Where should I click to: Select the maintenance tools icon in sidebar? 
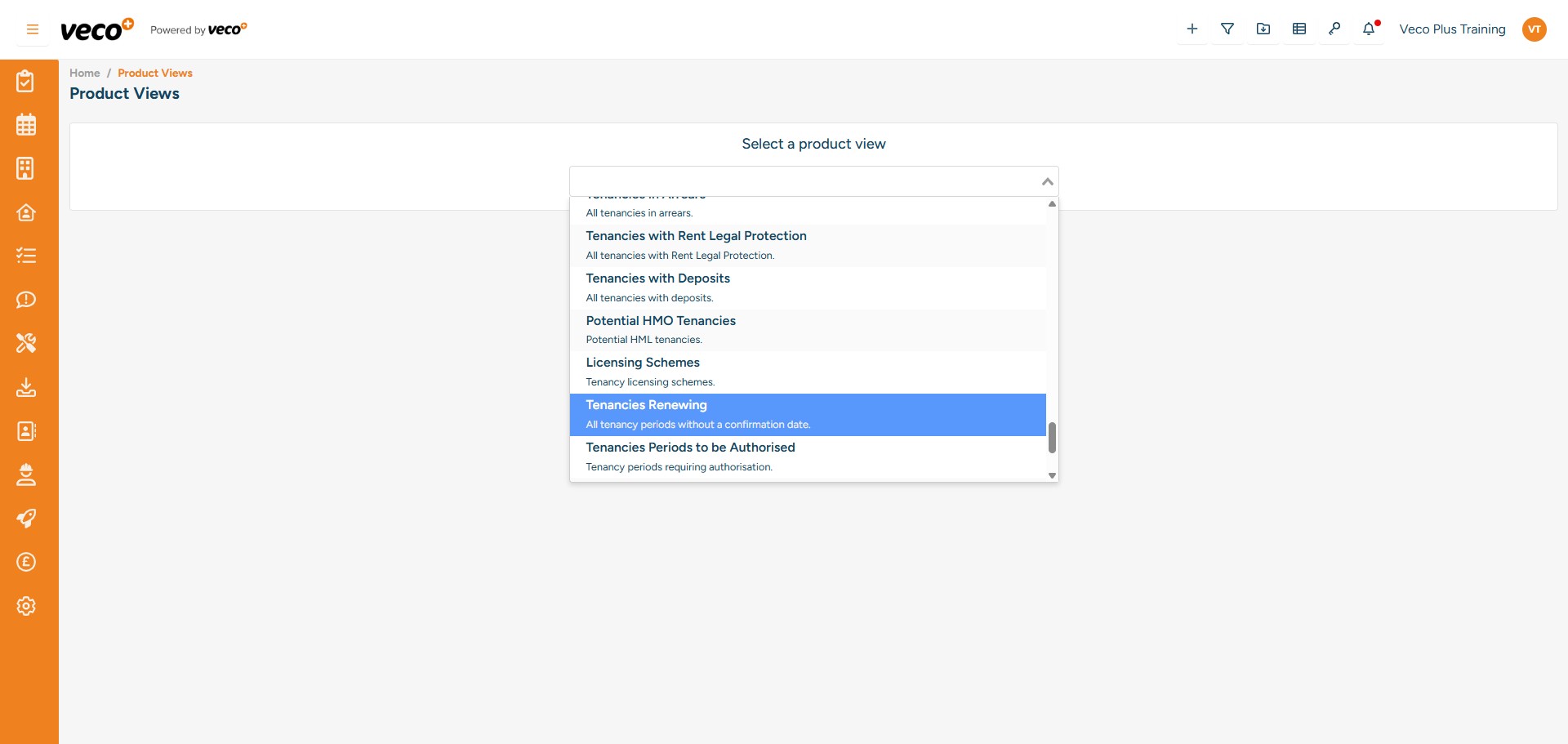(27, 343)
